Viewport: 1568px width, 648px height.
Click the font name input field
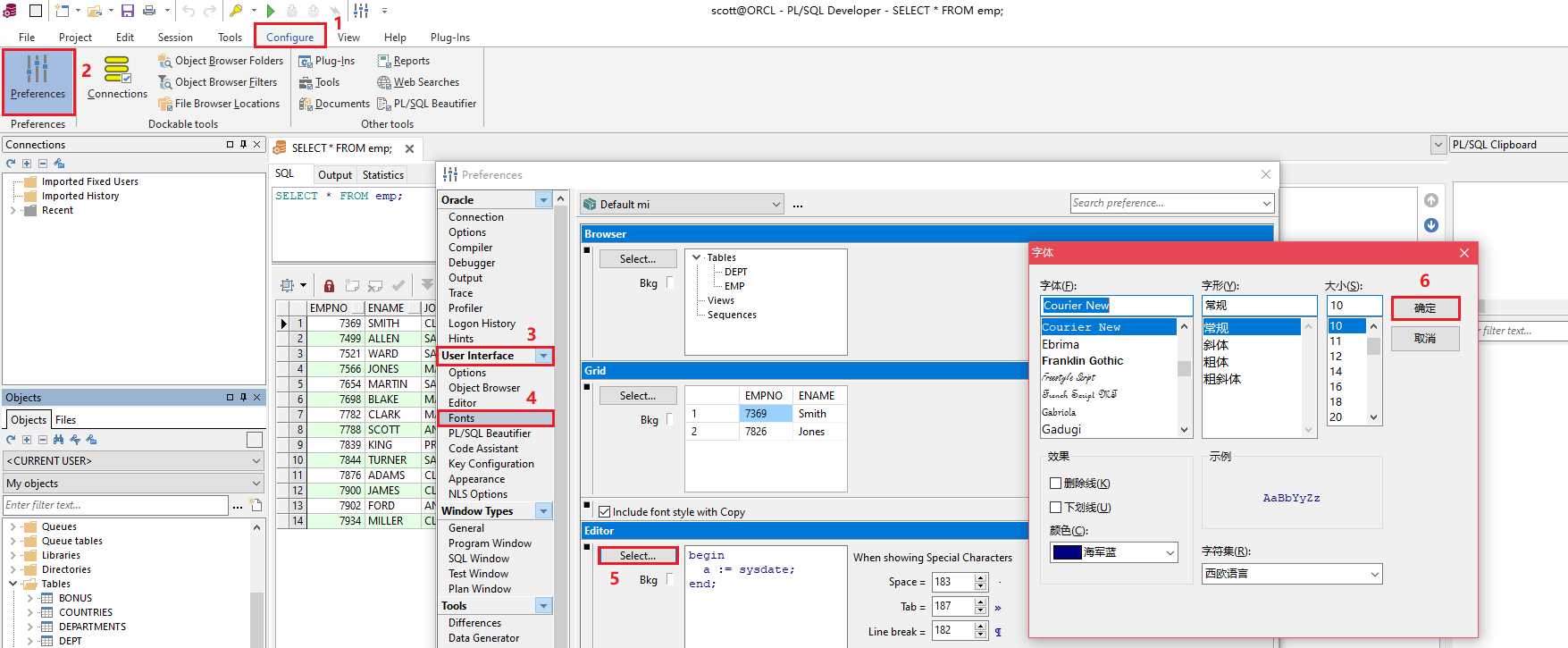pyautogui.click(x=1116, y=306)
